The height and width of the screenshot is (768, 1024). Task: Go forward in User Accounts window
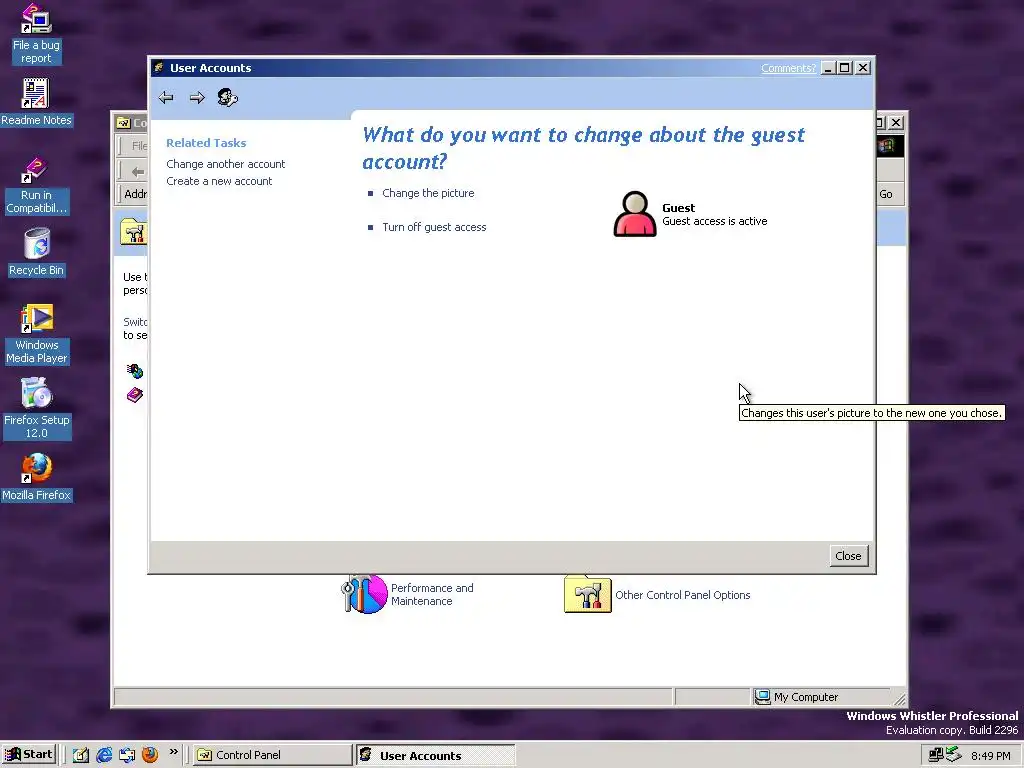coord(197,98)
